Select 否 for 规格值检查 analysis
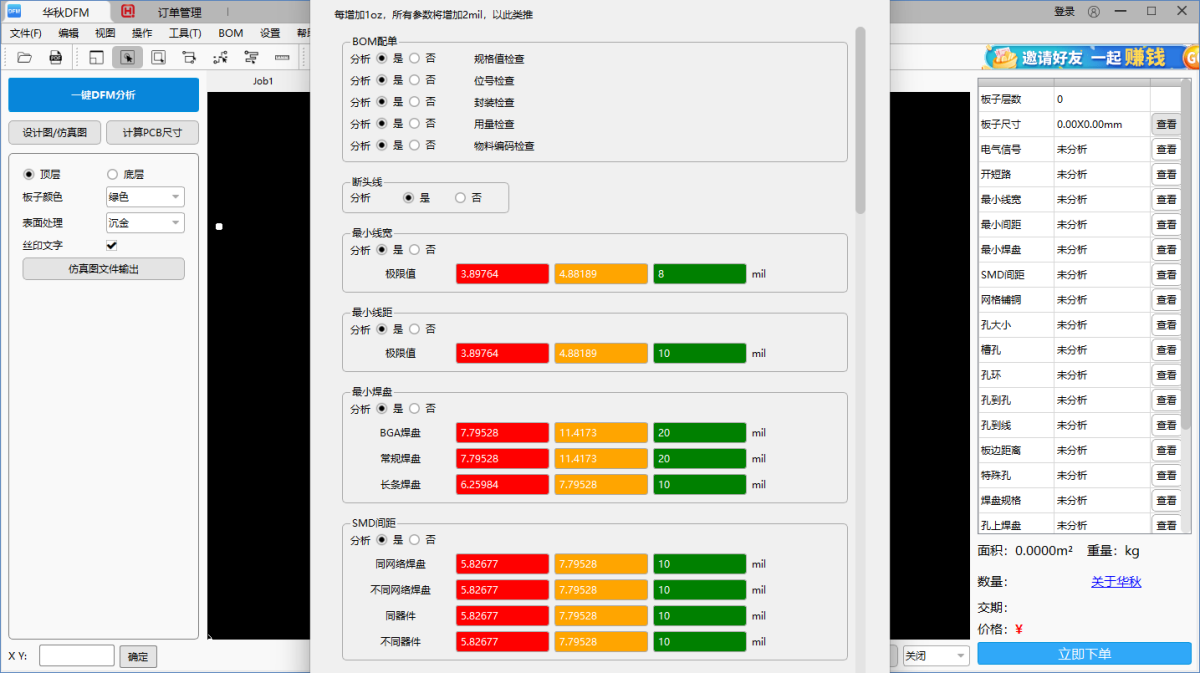The width and height of the screenshot is (1200, 673). pyautogui.click(x=415, y=58)
